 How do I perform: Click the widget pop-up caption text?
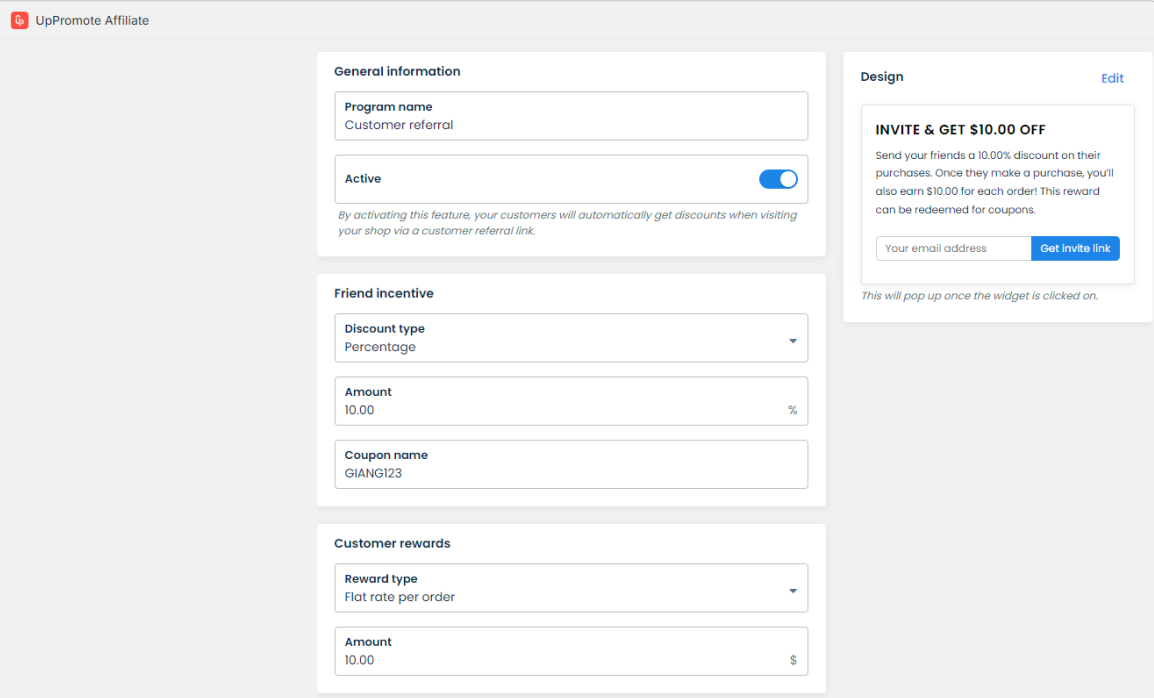[979, 296]
